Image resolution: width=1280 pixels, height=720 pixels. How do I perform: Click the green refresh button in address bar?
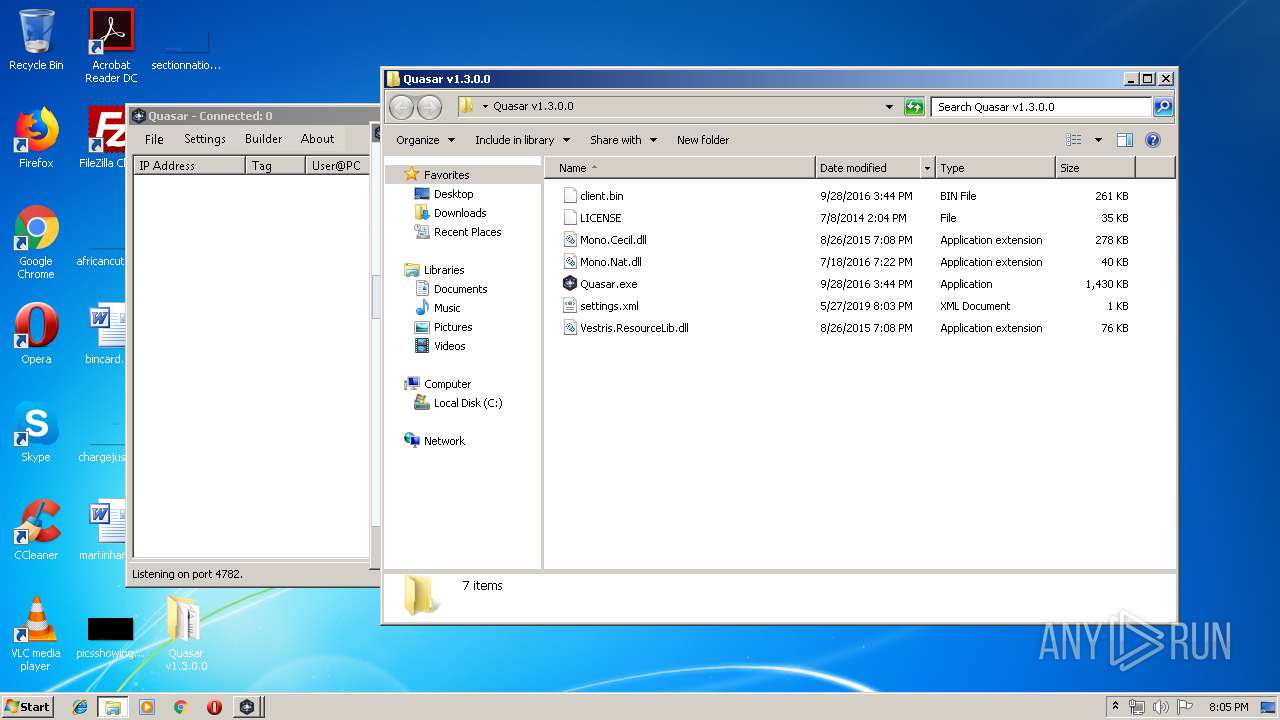pyautogui.click(x=914, y=107)
